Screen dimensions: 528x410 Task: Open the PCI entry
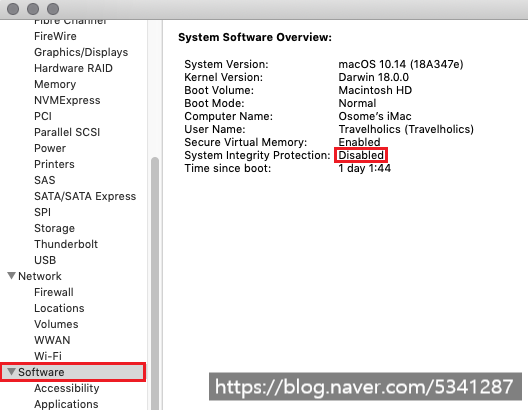pos(43,116)
